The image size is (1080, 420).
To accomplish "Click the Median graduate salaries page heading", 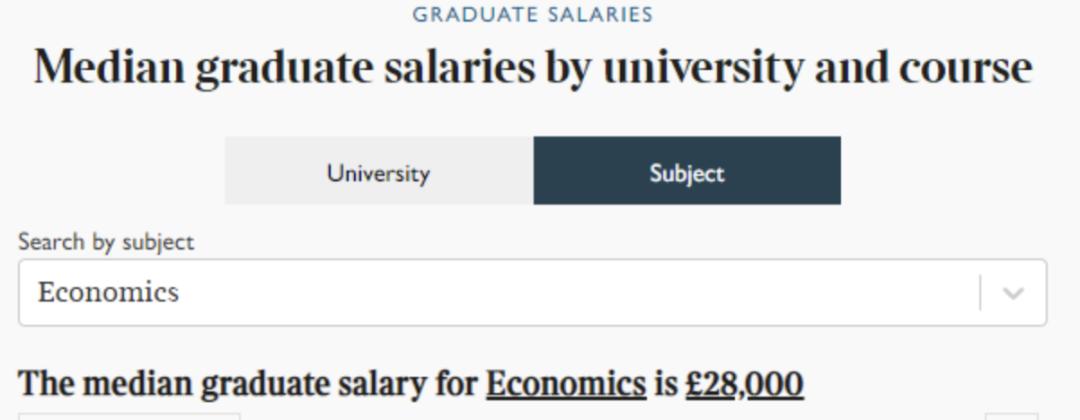I will click(x=532, y=68).
